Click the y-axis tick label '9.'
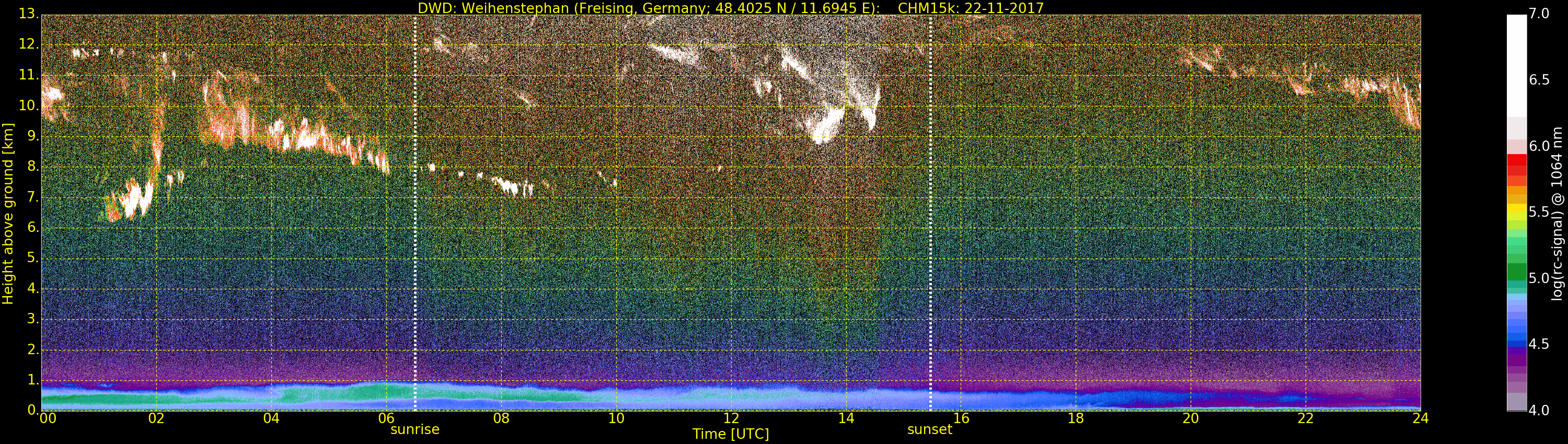Screen dimensions: 1568x444 point(33,136)
